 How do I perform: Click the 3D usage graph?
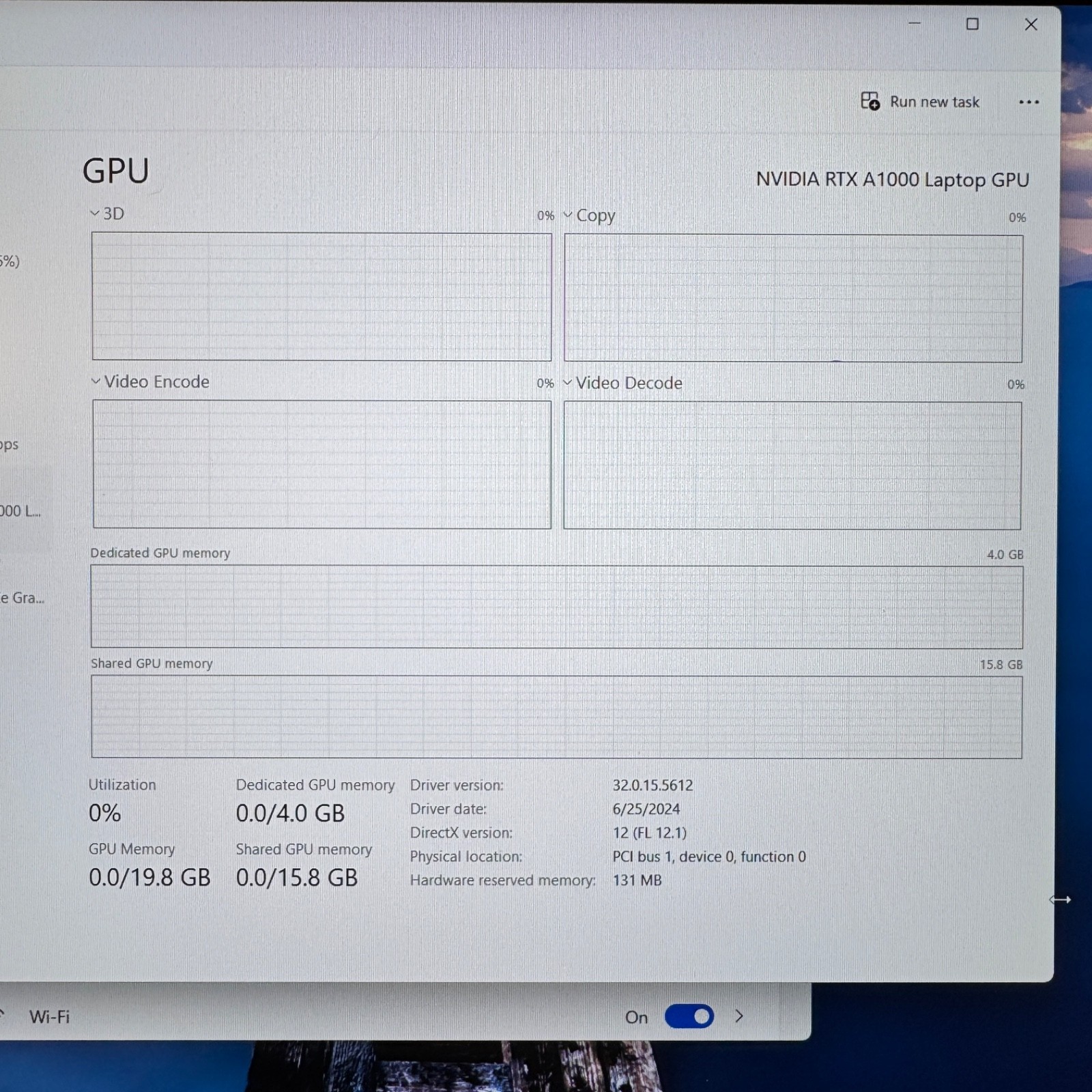click(321, 296)
